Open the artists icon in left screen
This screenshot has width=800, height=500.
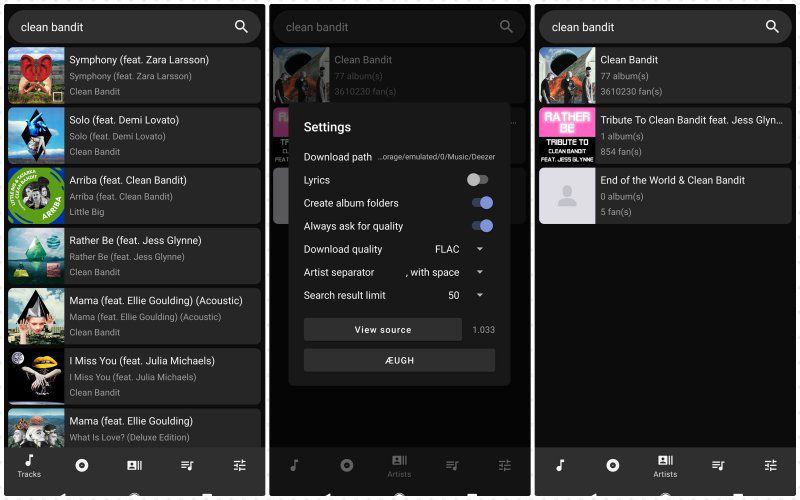coord(134,465)
